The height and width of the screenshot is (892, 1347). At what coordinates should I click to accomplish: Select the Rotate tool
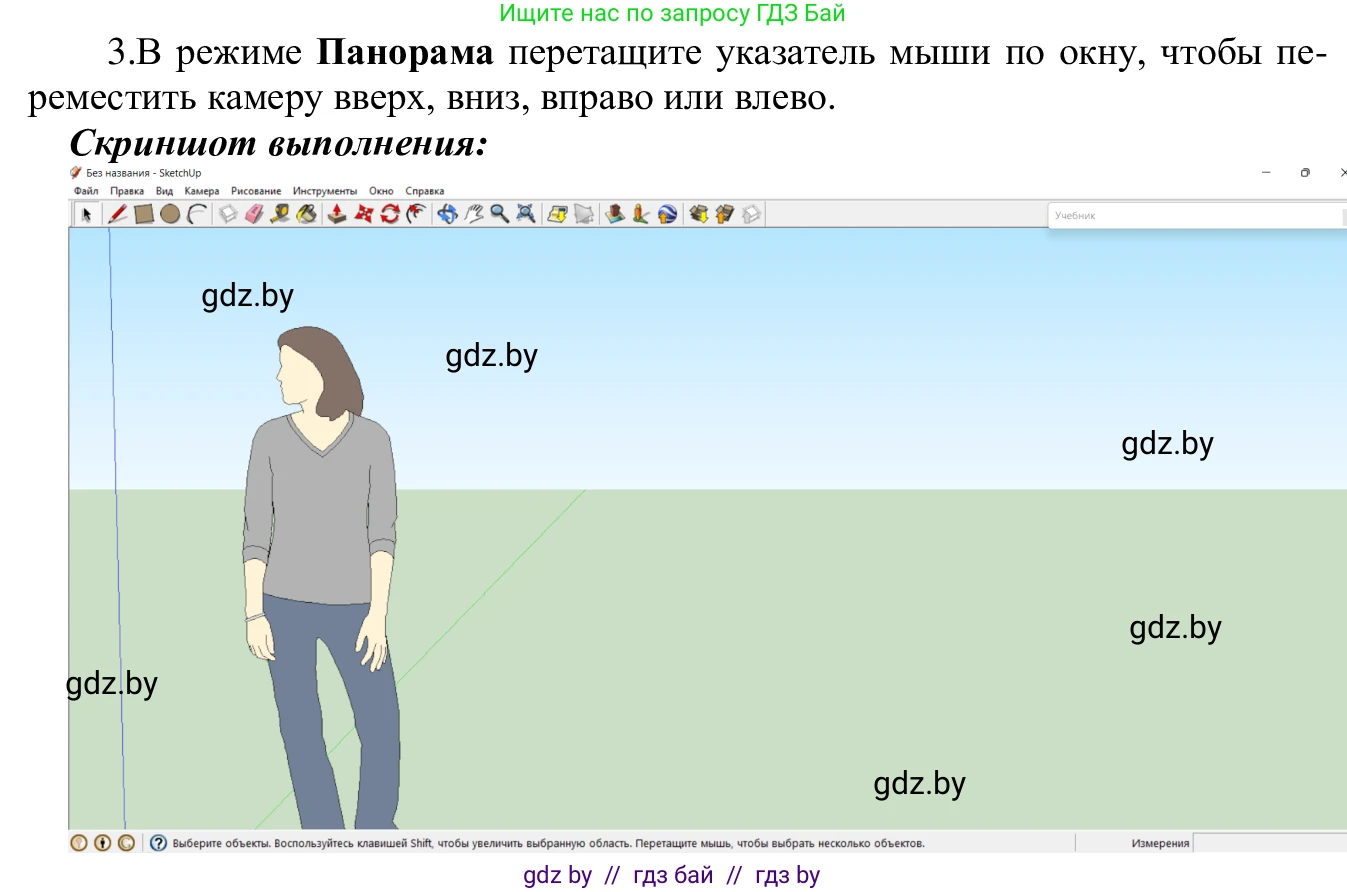(x=389, y=214)
